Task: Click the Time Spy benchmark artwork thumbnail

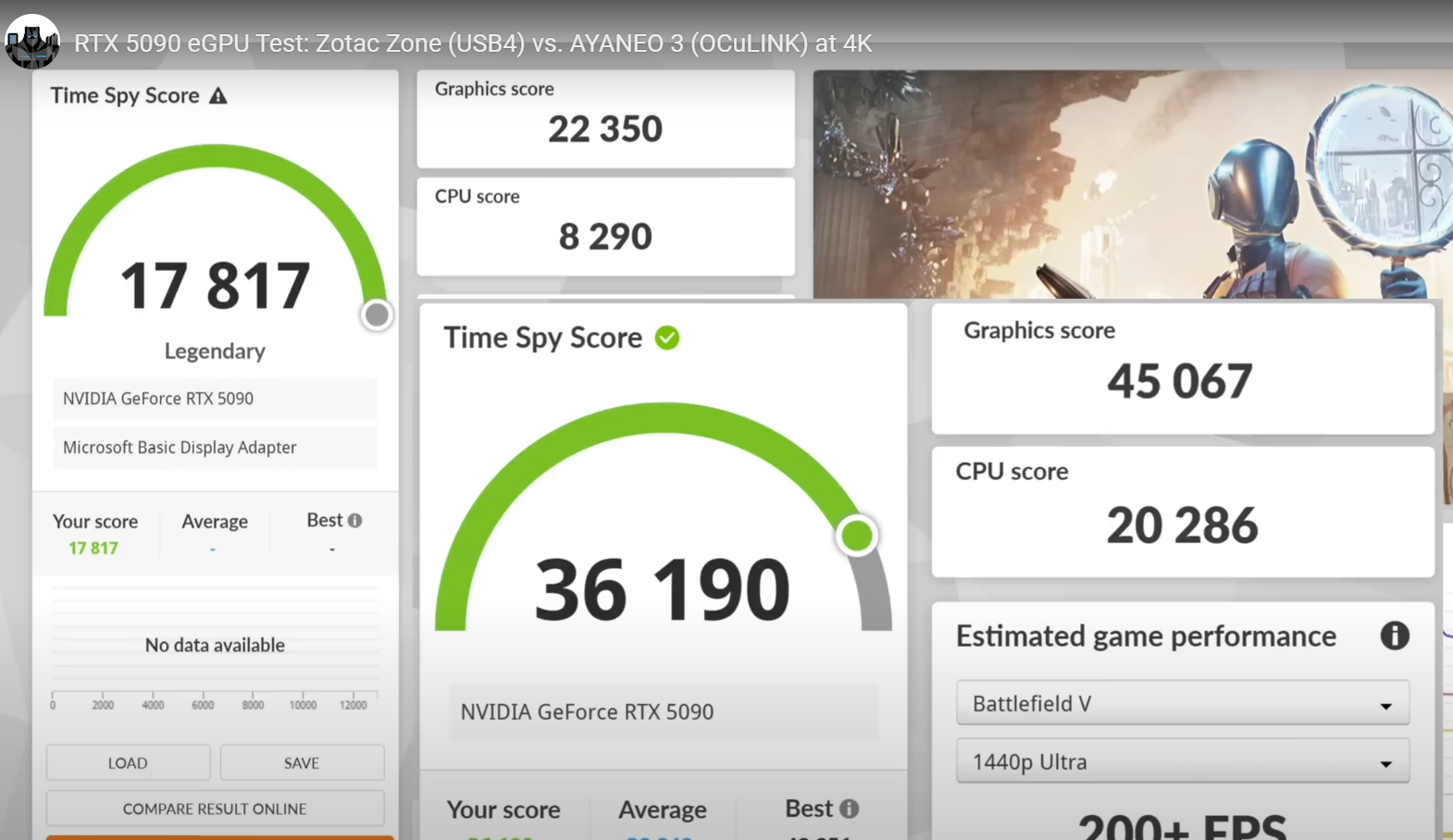Action: pos(1133,184)
